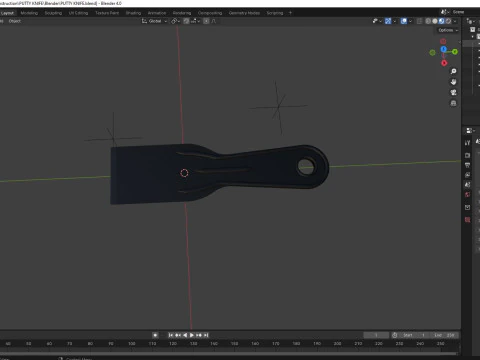Click the red X axis gizmo handle
The image size is (480, 360).
pos(444,63)
